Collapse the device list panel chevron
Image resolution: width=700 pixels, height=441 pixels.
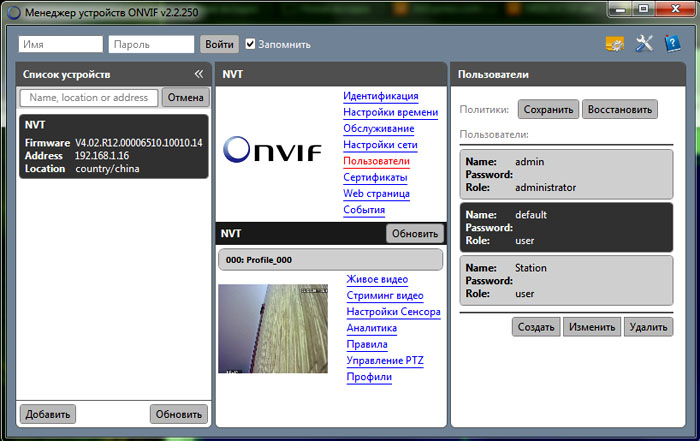click(x=198, y=74)
